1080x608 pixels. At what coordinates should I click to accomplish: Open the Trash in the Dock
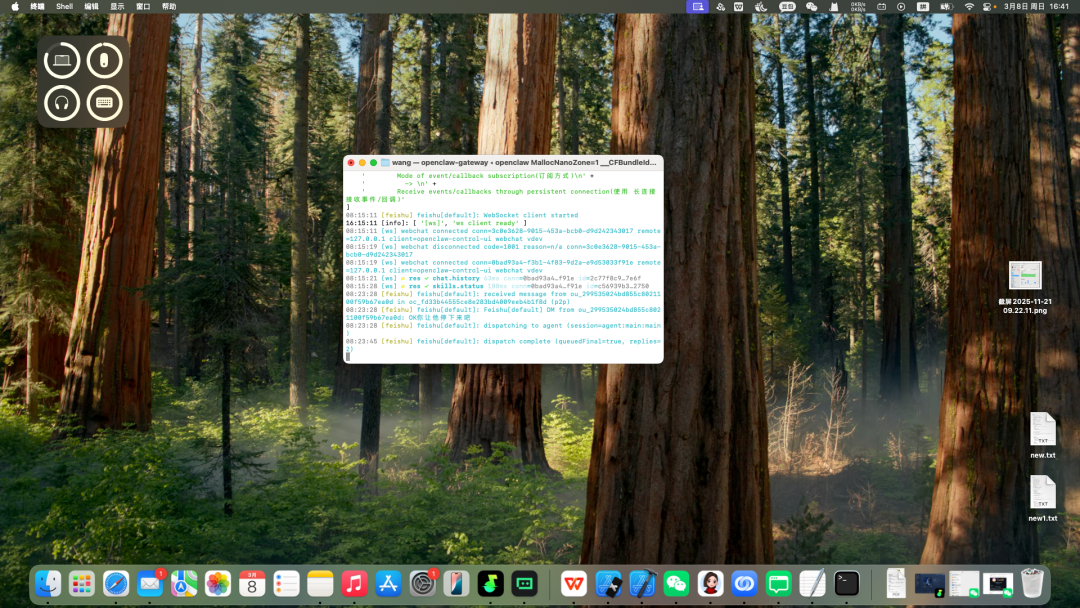click(1032, 584)
